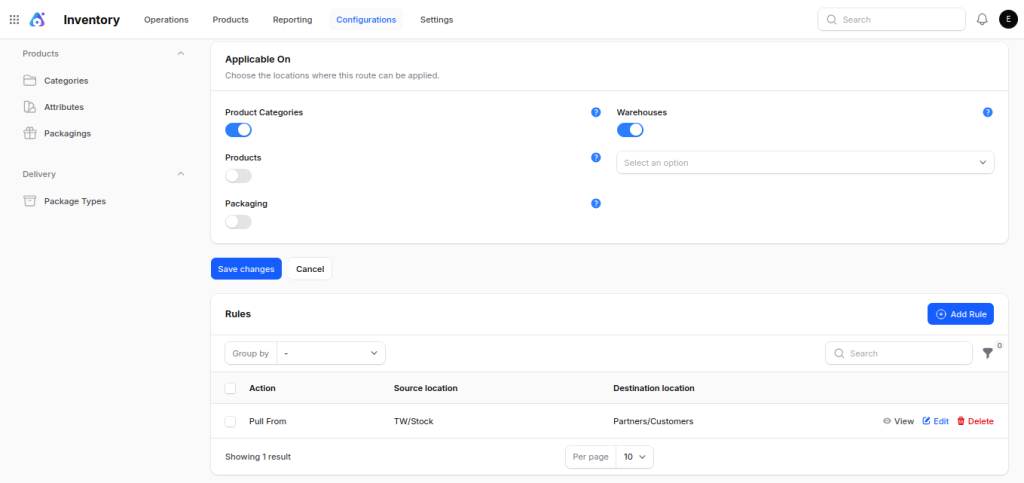Show help for Product Categories
Image resolution: width=1024 pixels, height=483 pixels.
tap(596, 112)
